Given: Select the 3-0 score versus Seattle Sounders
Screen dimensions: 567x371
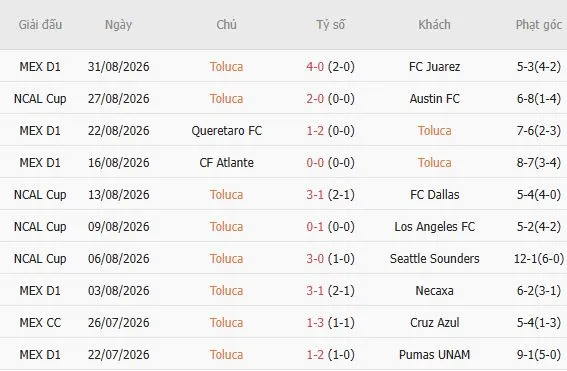Looking at the screenshot, I should (x=315, y=259).
